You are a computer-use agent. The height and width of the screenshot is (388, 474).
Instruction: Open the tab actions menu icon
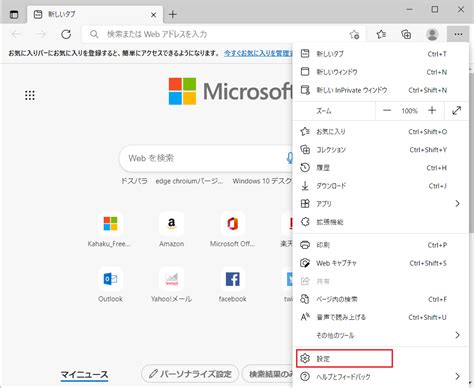pos(14,14)
